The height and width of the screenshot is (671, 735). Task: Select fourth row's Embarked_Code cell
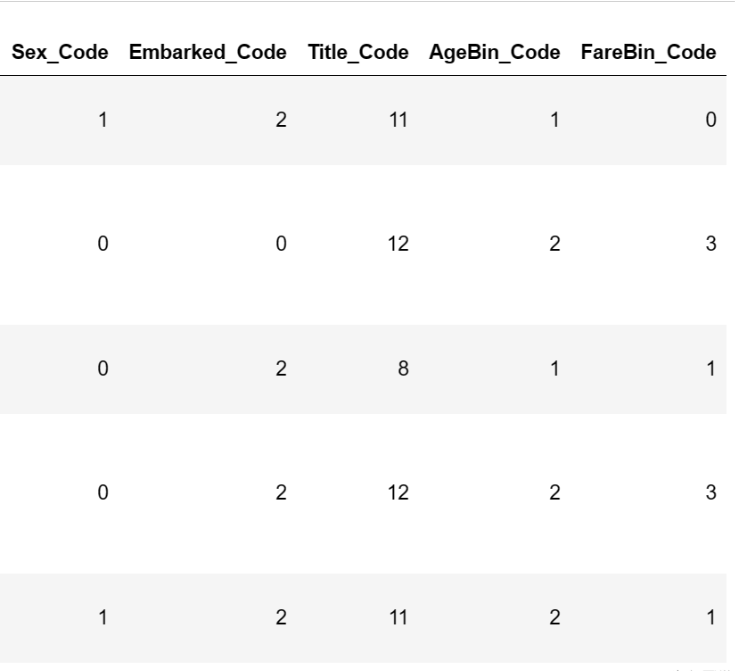[281, 493]
